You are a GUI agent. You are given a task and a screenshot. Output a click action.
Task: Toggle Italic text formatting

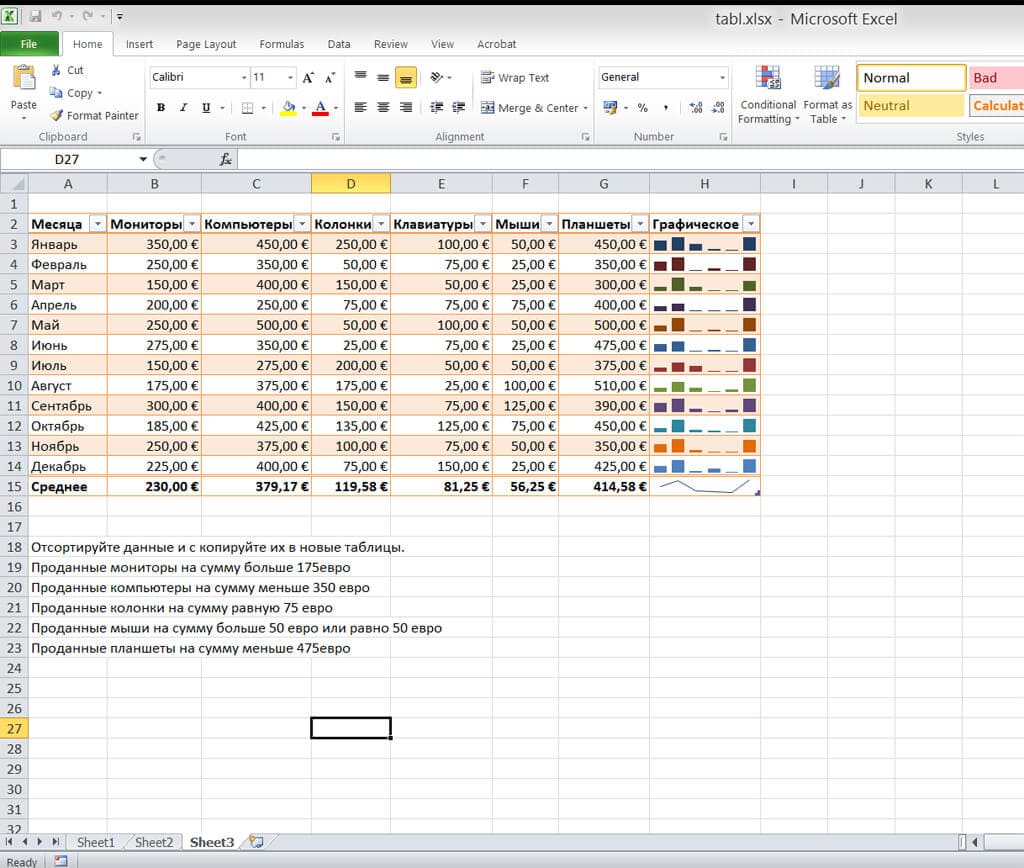point(184,108)
